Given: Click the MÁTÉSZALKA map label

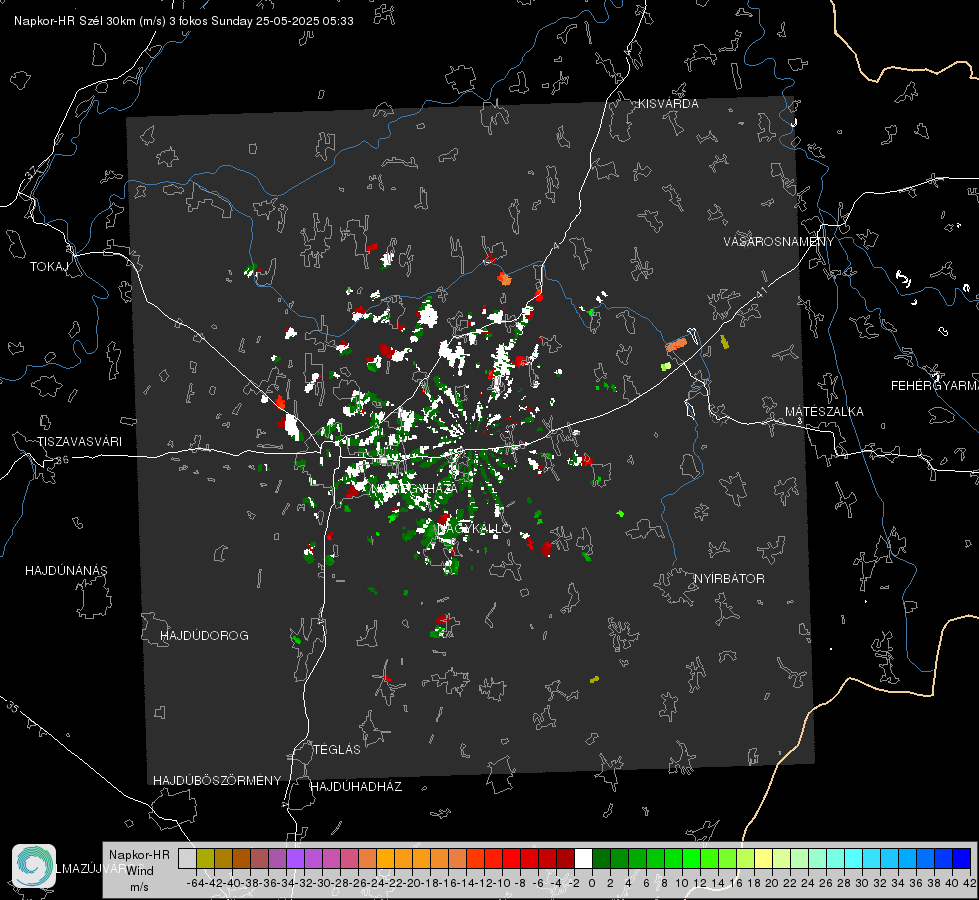Looking at the screenshot, I should (824, 412).
